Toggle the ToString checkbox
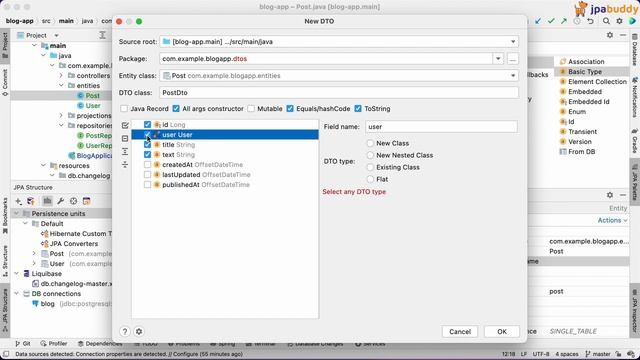Screen dimensions: 640x360 [358, 109]
